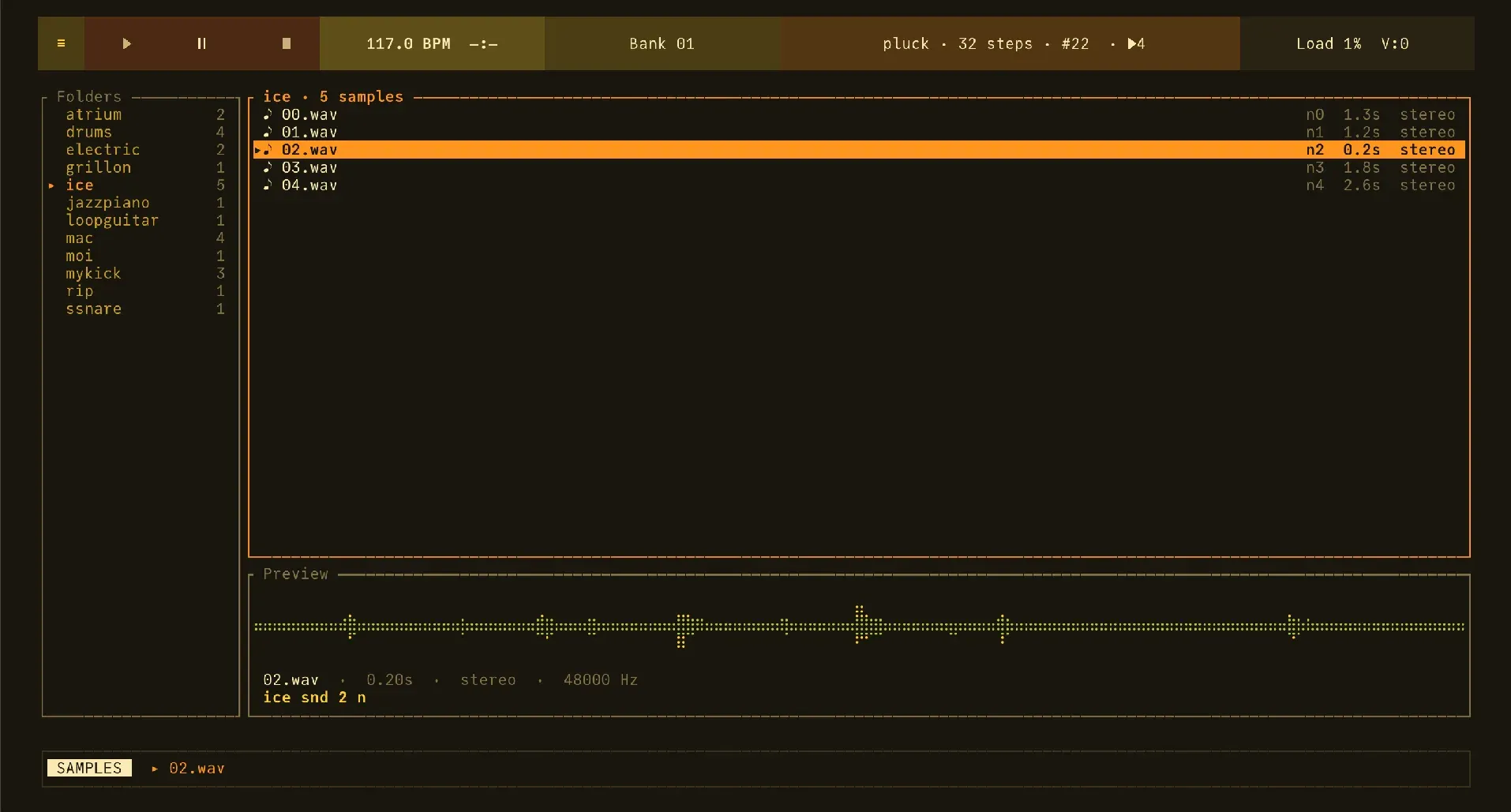Viewport: 1511px width, 812px height.
Task: Select the 04.wav sample name
Action: (309, 185)
